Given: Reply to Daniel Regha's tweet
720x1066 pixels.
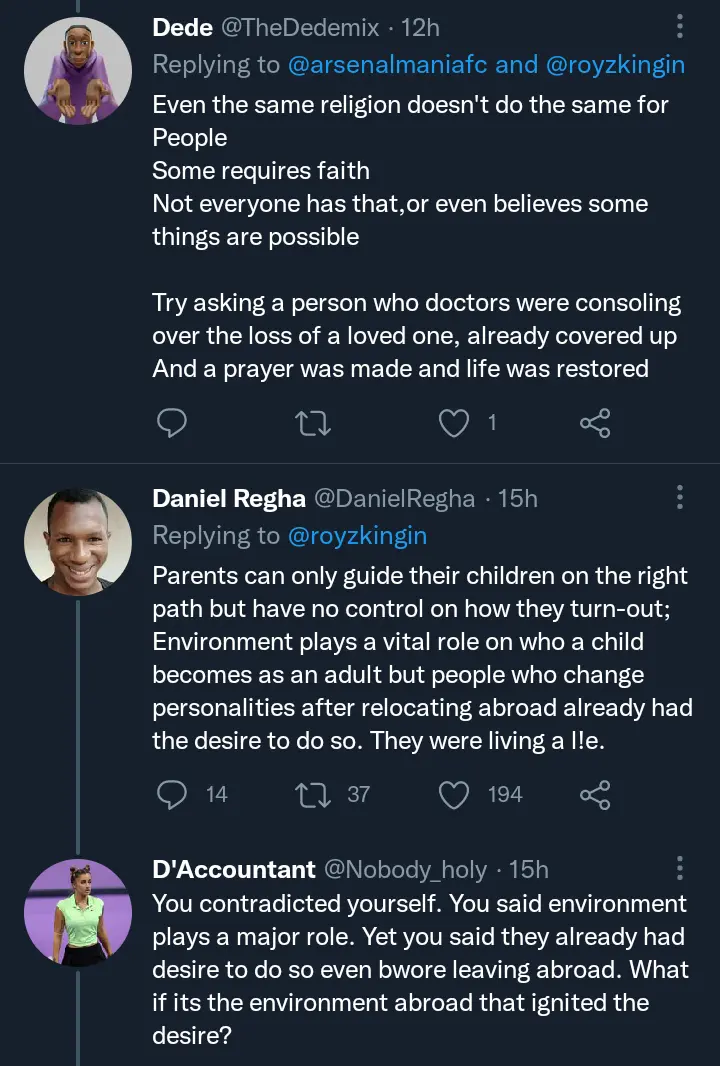Looking at the screenshot, I should [x=173, y=794].
